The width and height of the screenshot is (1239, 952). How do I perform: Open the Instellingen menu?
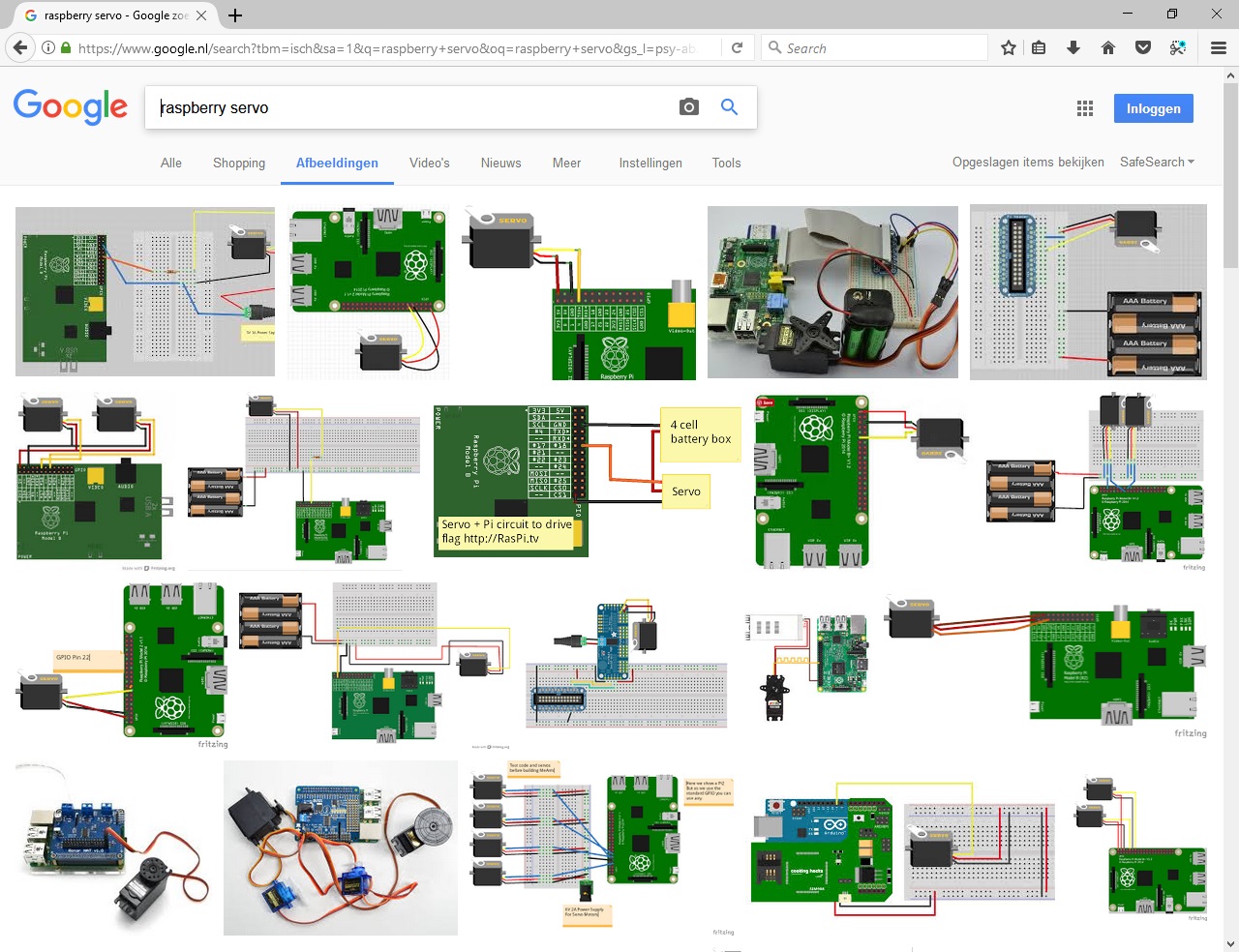pos(650,163)
